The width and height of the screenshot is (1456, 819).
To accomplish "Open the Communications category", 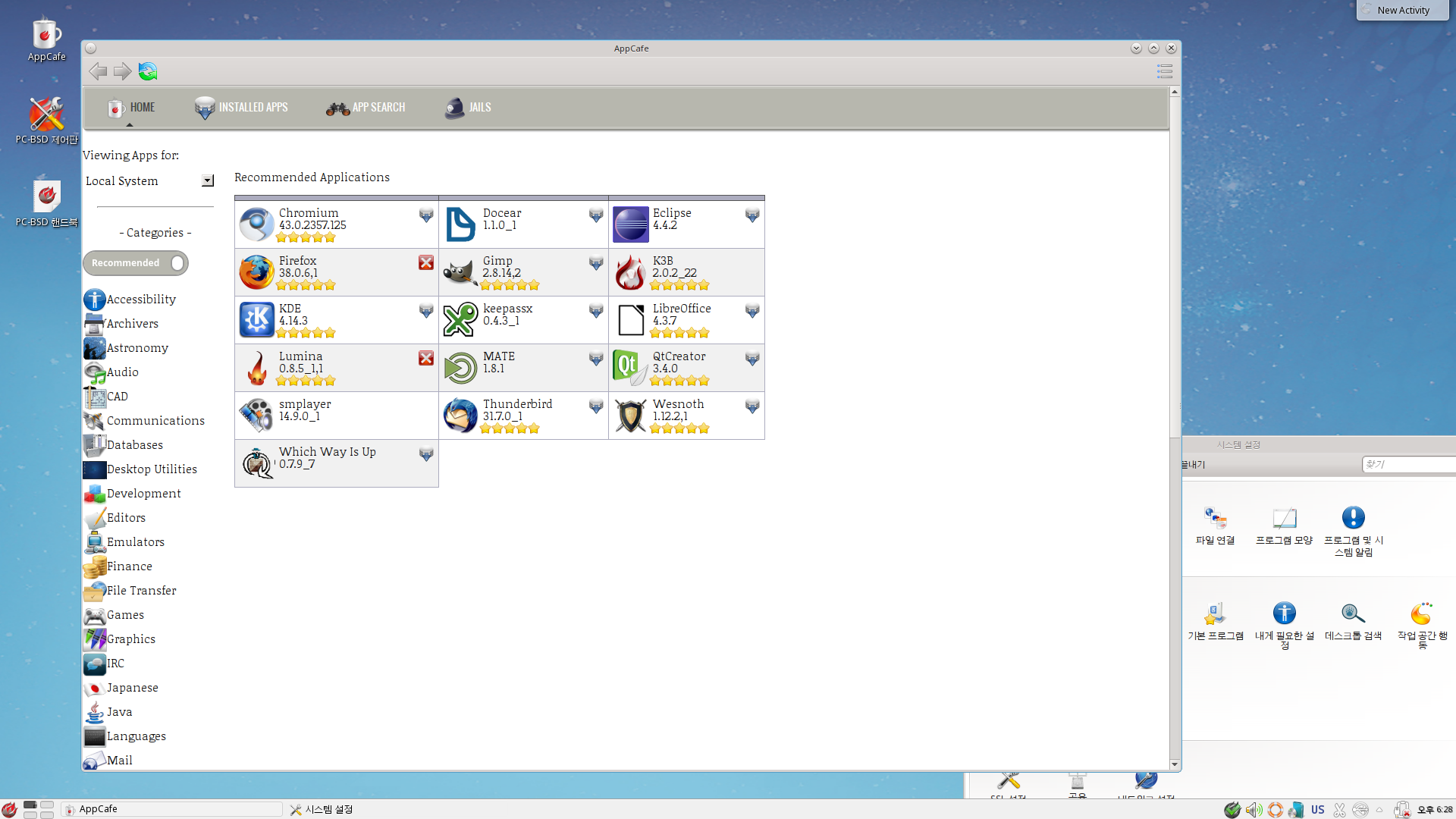I will pos(144,421).
